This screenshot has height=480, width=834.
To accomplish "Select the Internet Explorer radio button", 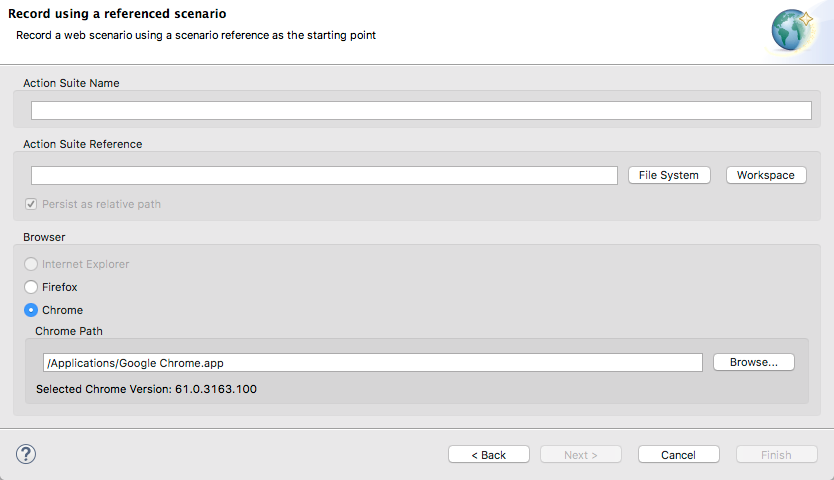I will click(31, 264).
